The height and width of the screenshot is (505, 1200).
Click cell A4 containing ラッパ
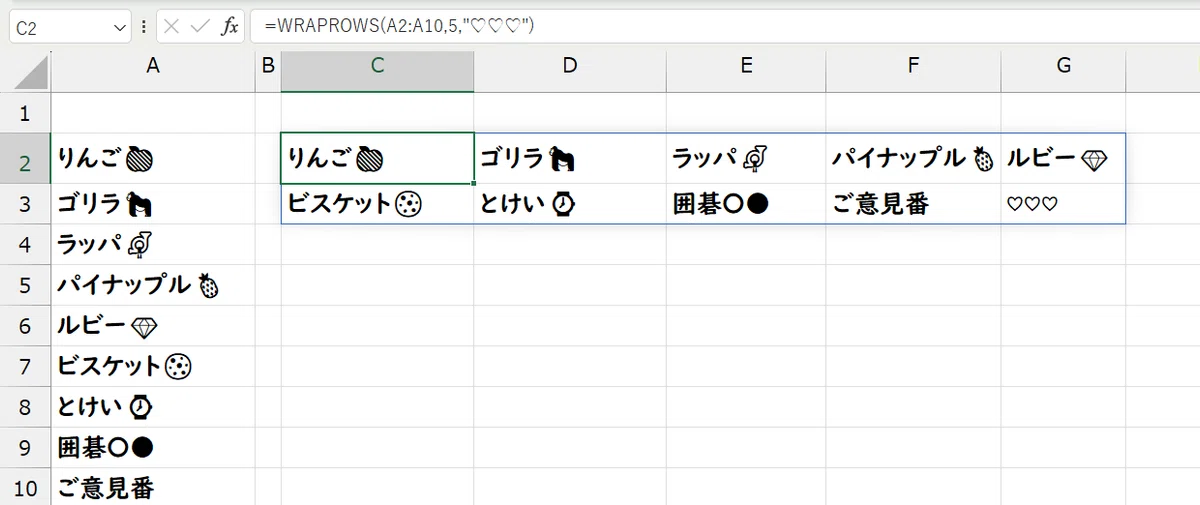[153, 244]
